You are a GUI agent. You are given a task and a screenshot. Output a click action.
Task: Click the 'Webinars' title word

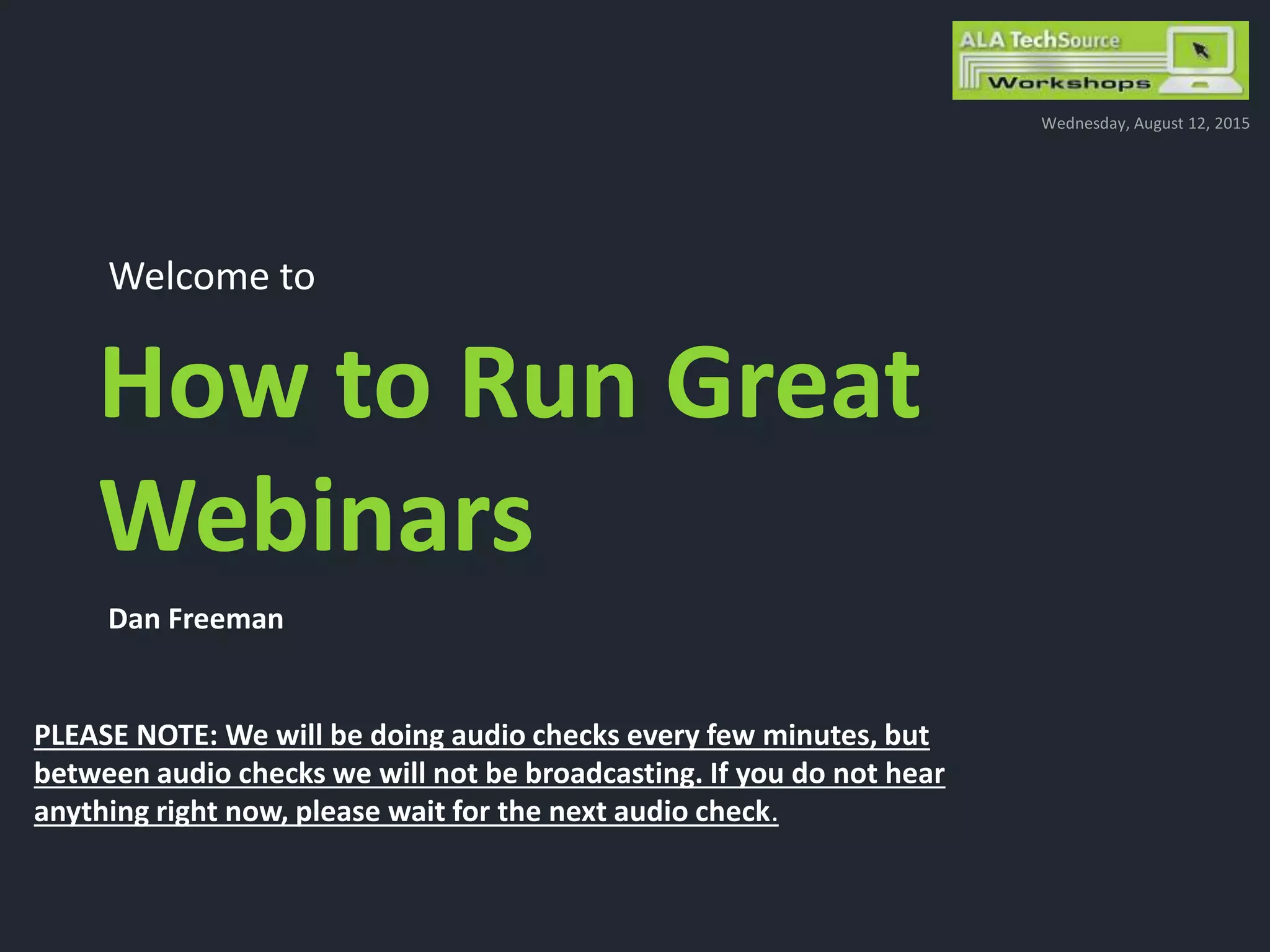[316, 514]
